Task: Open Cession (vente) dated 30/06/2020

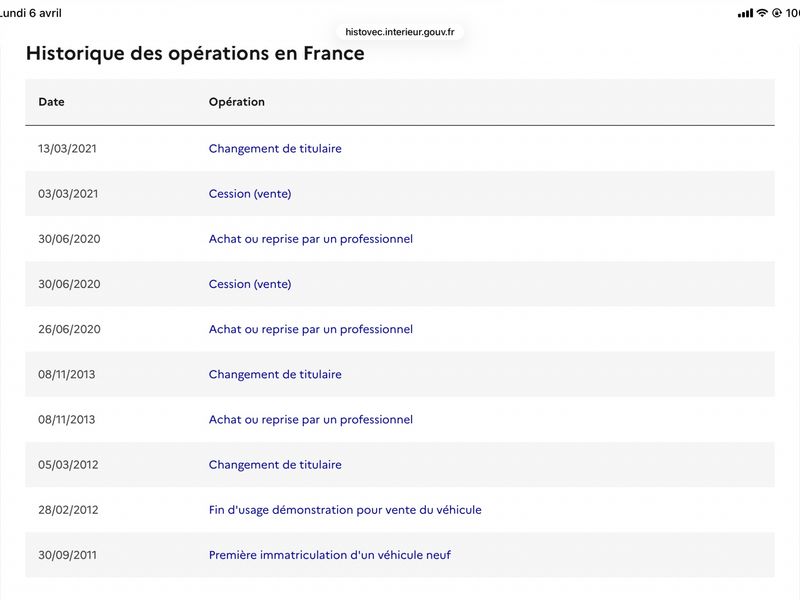Action: 250,284
